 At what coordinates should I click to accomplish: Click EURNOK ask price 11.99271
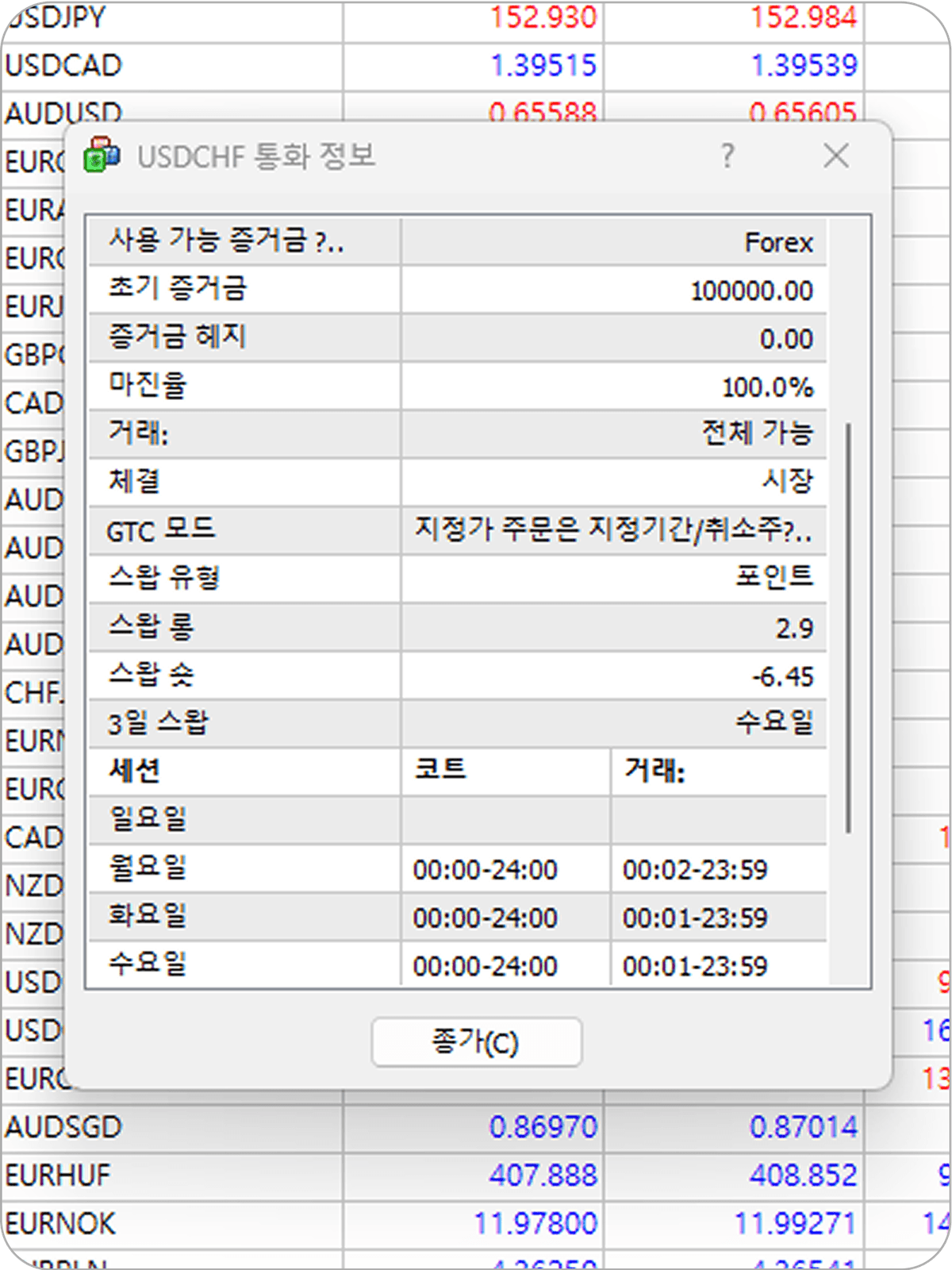click(795, 1224)
